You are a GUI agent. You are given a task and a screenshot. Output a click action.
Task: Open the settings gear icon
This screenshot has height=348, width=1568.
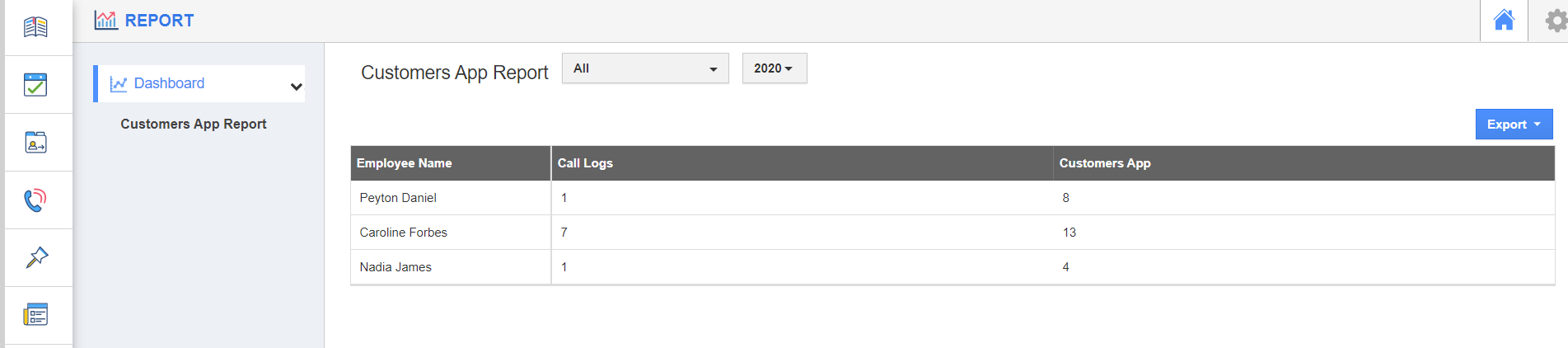pos(1555,21)
